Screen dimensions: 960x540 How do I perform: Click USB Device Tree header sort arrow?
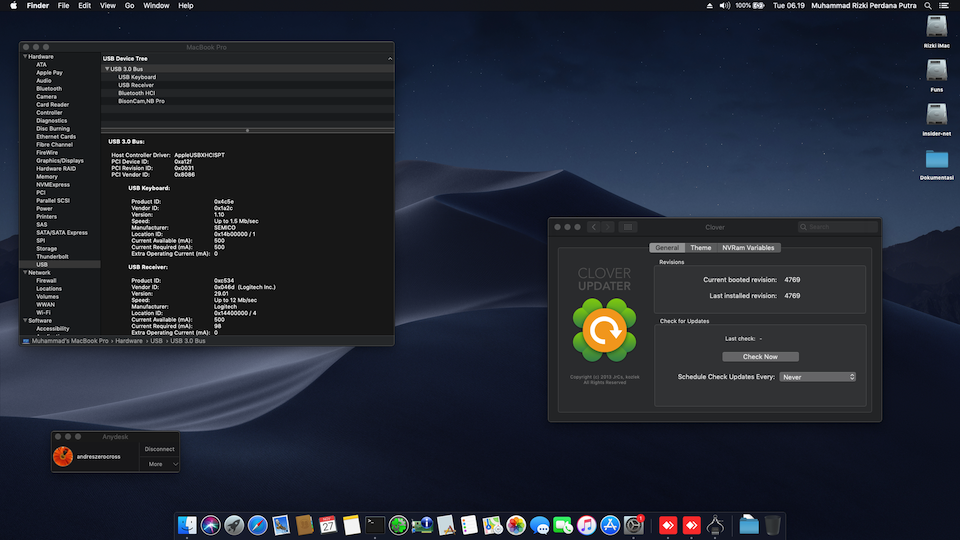coord(390,59)
